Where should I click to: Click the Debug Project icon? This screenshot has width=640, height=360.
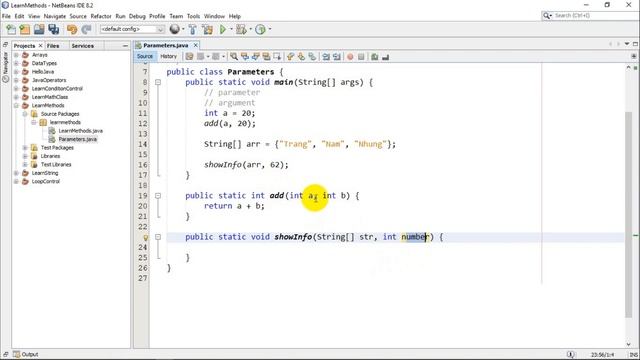coord(241,29)
